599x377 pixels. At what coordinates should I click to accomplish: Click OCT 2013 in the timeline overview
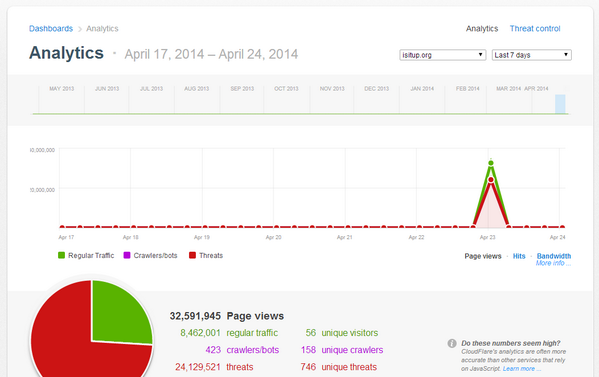pyautogui.click(x=286, y=89)
